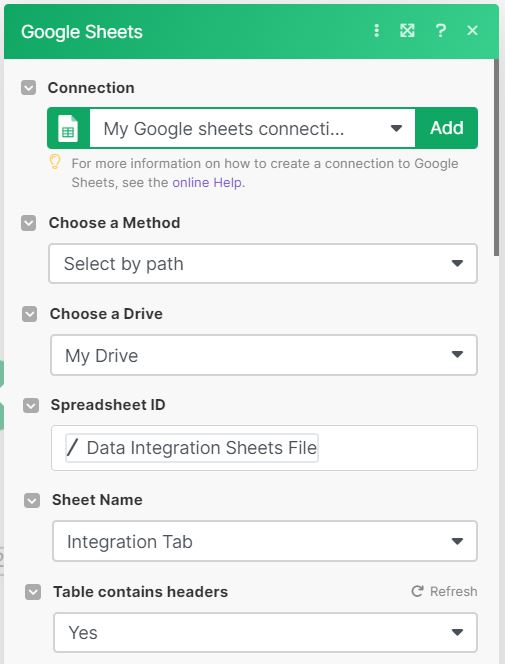Image resolution: width=505 pixels, height=664 pixels.
Task: Open the three-dot options menu in header
Action: tap(376, 30)
